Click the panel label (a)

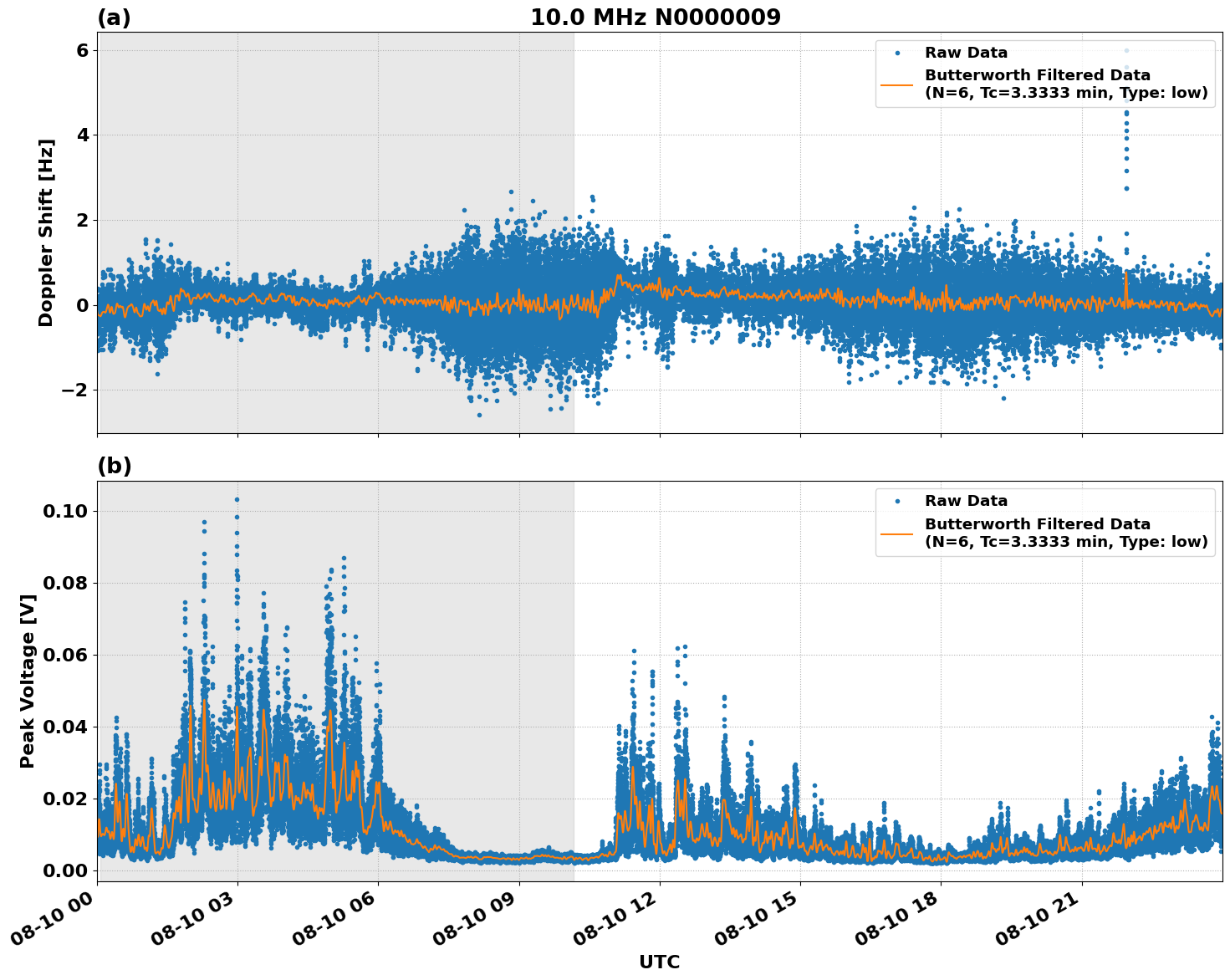point(115,15)
